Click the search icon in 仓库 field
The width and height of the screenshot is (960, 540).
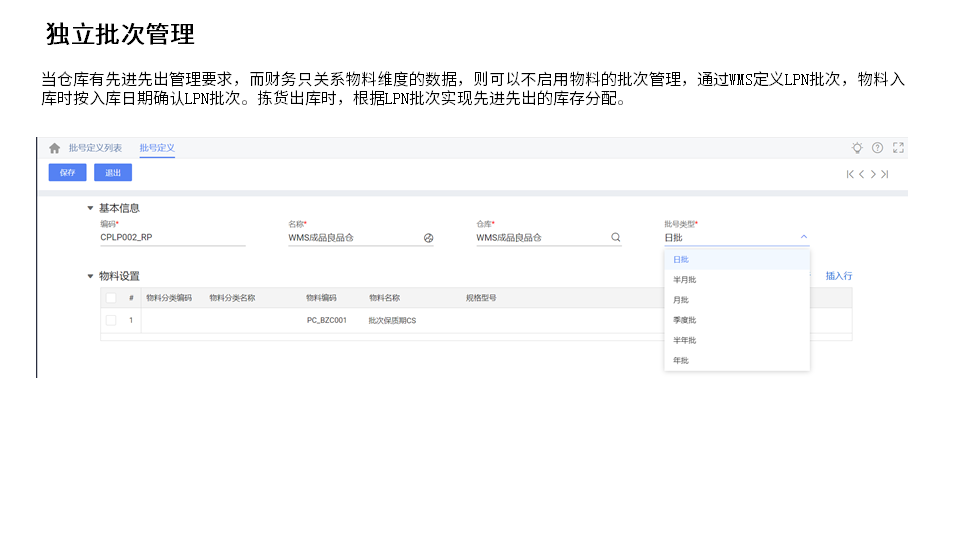(615, 238)
